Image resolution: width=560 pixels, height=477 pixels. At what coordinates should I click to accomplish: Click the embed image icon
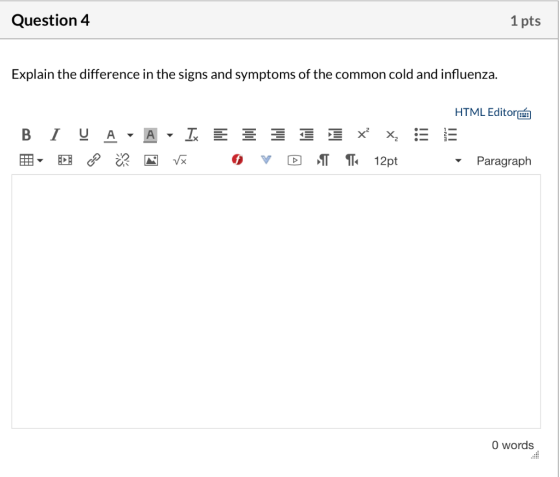(151, 160)
